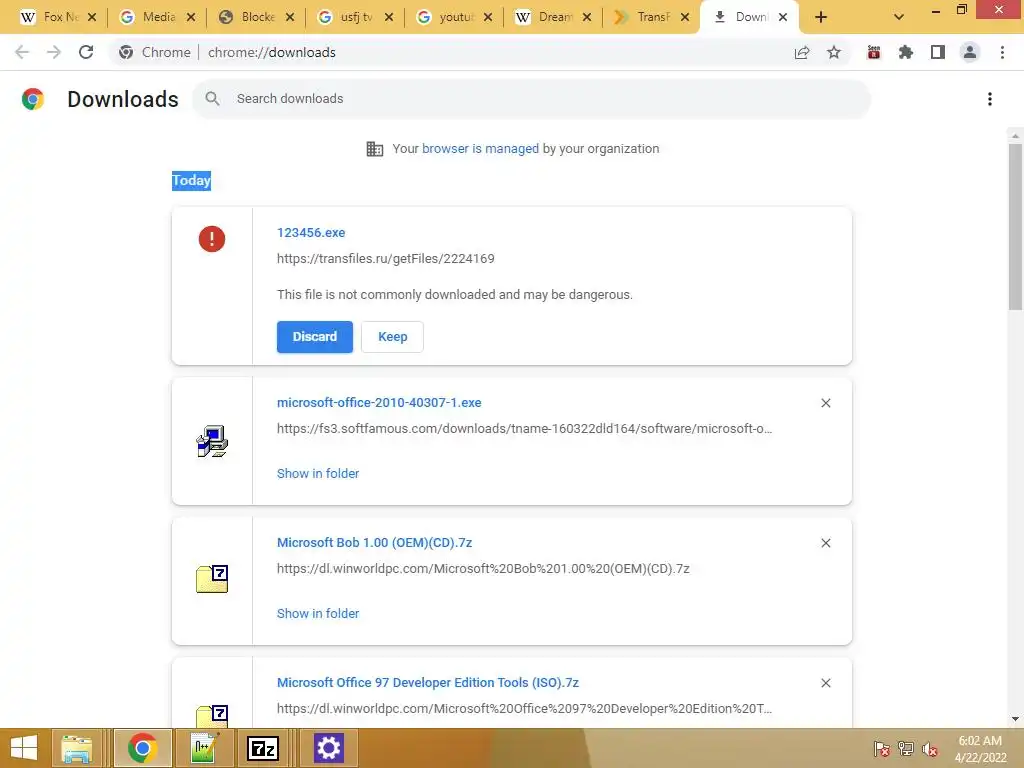Viewport: 1024px width, 768px height.
Task: Open the Extensions puzzle piece menu
Action: coord(906,52)
